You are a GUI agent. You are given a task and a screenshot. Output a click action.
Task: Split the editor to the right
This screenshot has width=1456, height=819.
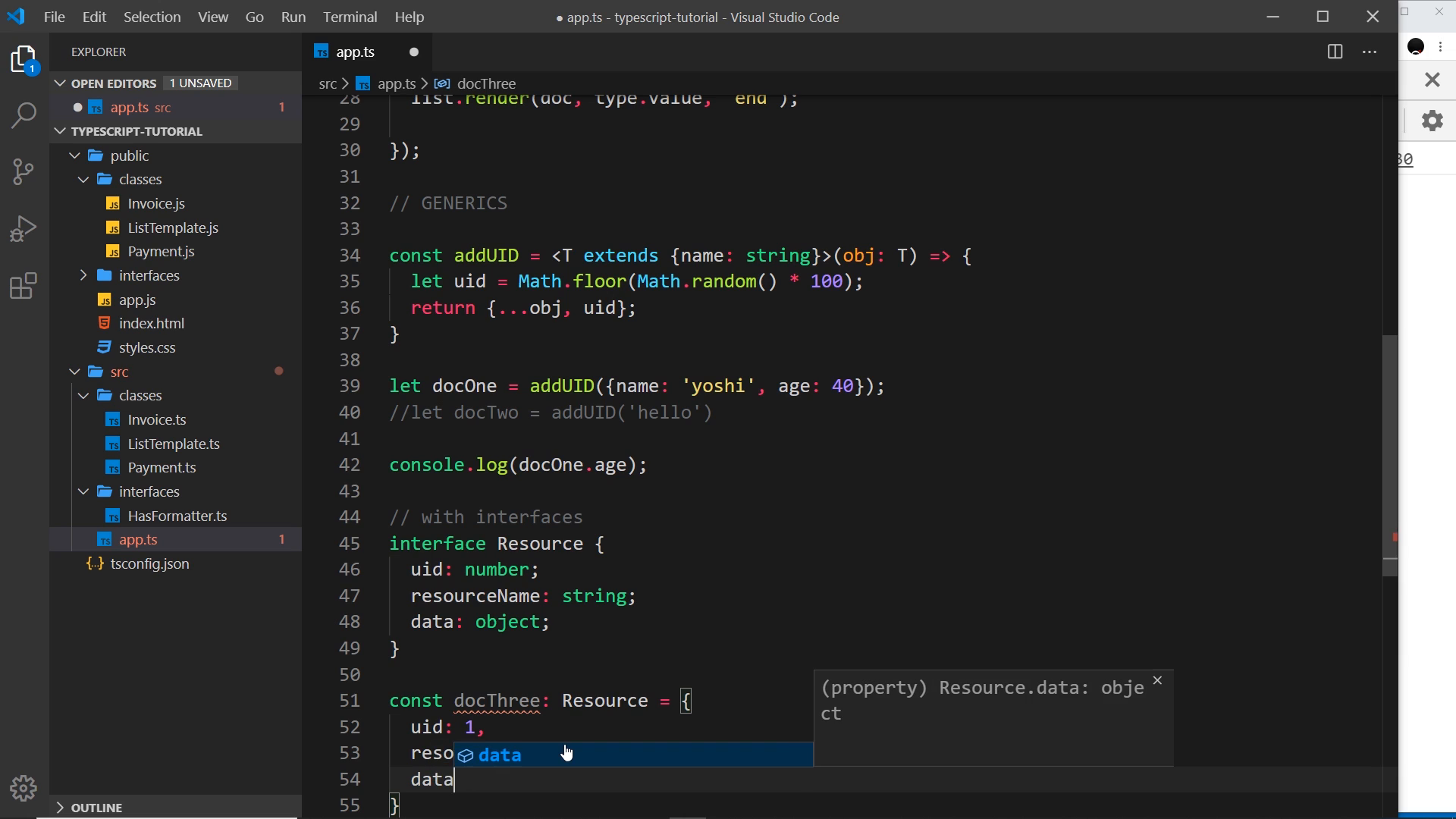(x=1335, y=52)
